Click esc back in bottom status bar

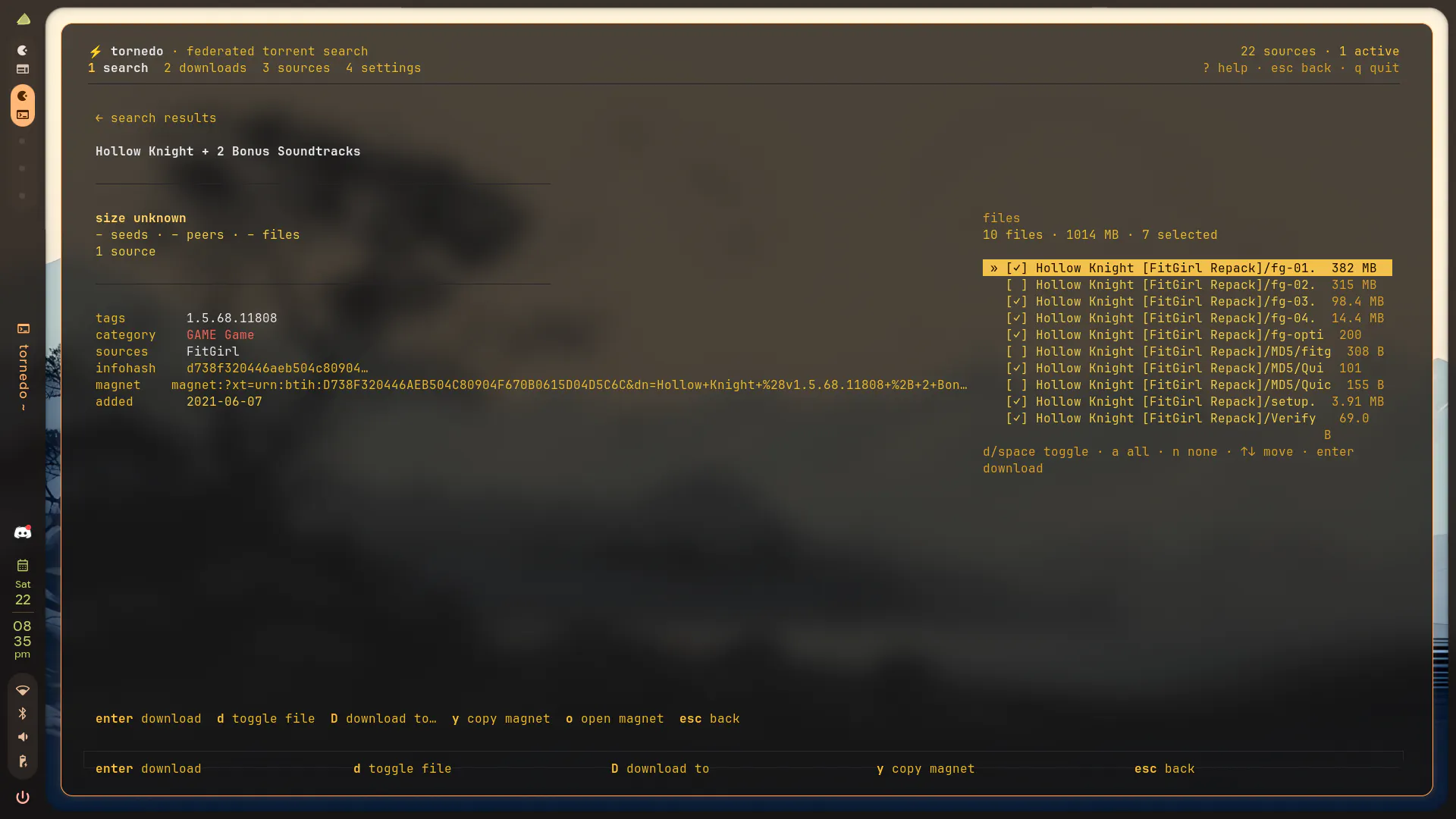coord(1165,769)
